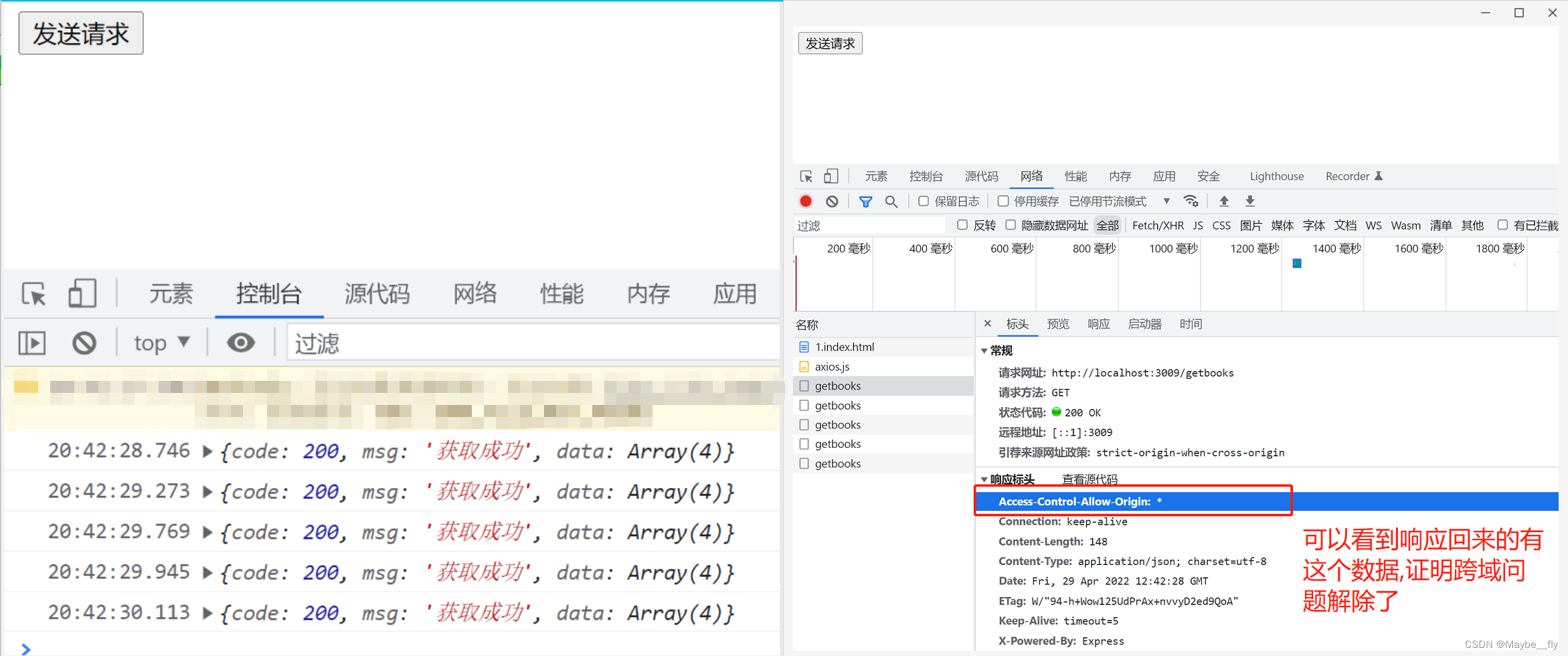Viewport: 1568px width, 656px height.
Task: Expand console log entry at 20:42:29.769
Action: (207, 532)
